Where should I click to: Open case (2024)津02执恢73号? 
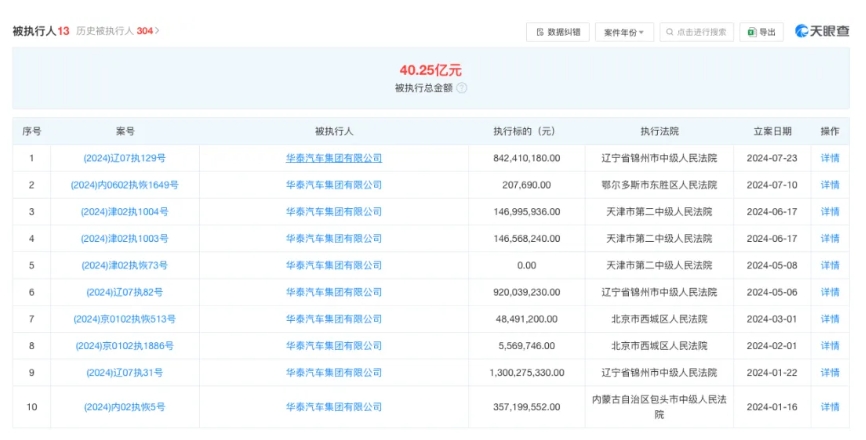(124, 265)
